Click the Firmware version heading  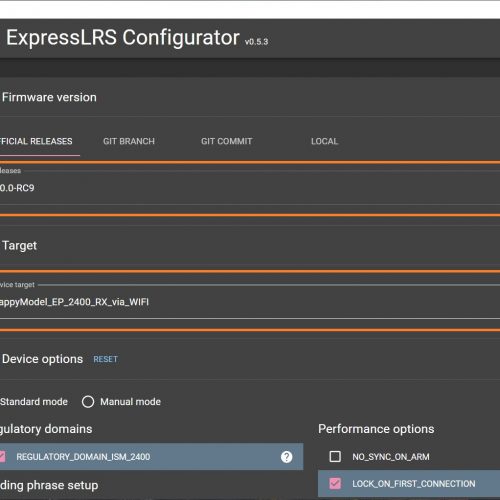click(x=49, y=97)
